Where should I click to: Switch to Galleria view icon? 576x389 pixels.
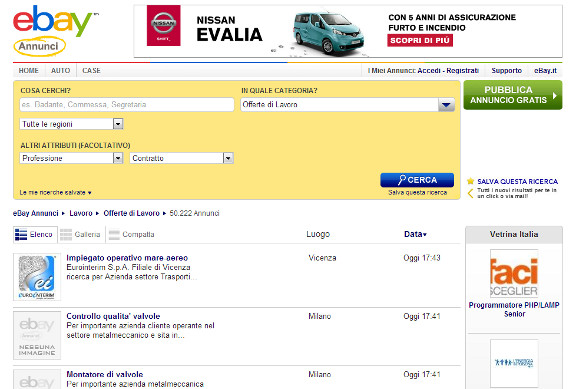66,234
